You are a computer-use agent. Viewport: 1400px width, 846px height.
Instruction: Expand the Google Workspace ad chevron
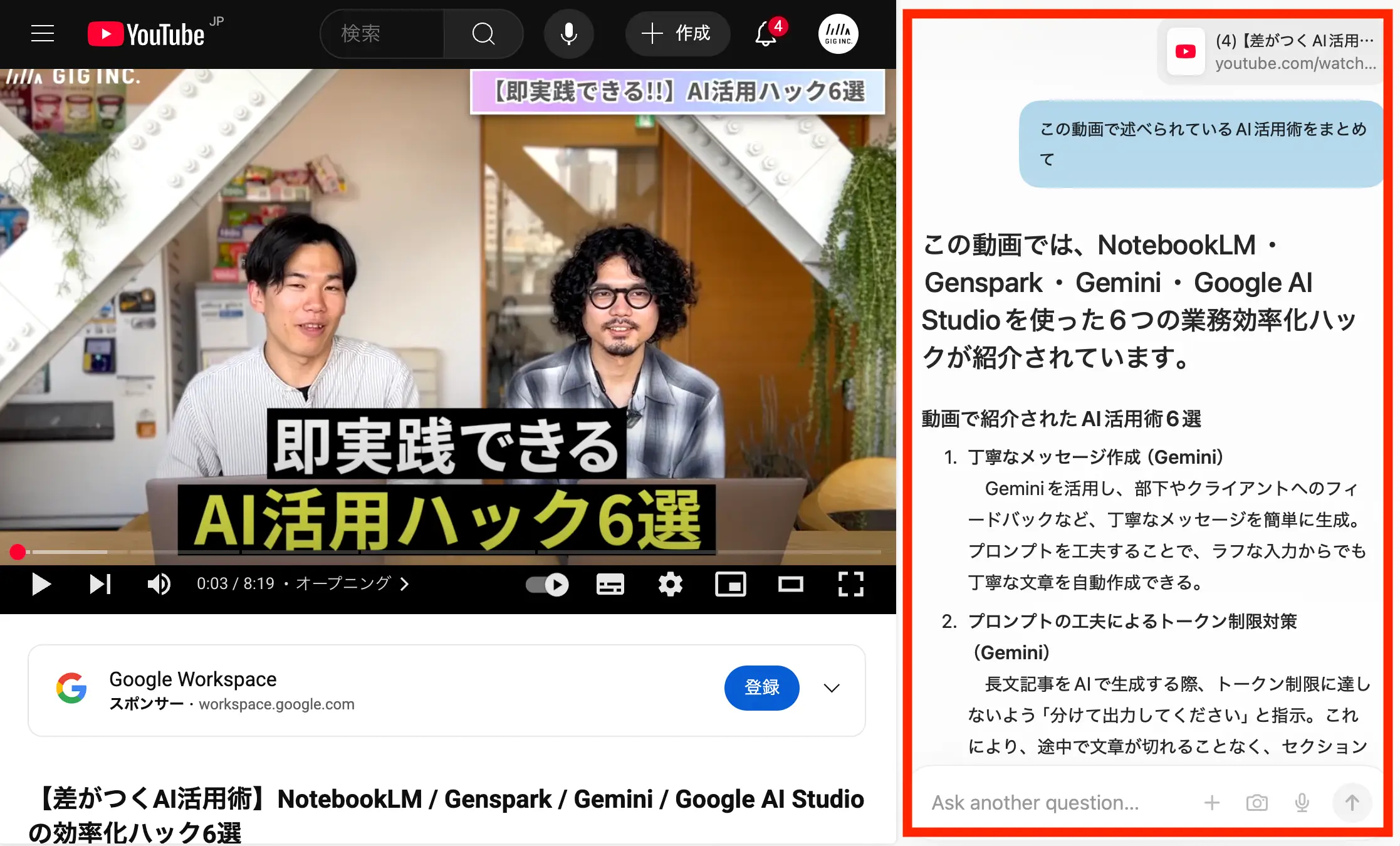click(831, 688)
